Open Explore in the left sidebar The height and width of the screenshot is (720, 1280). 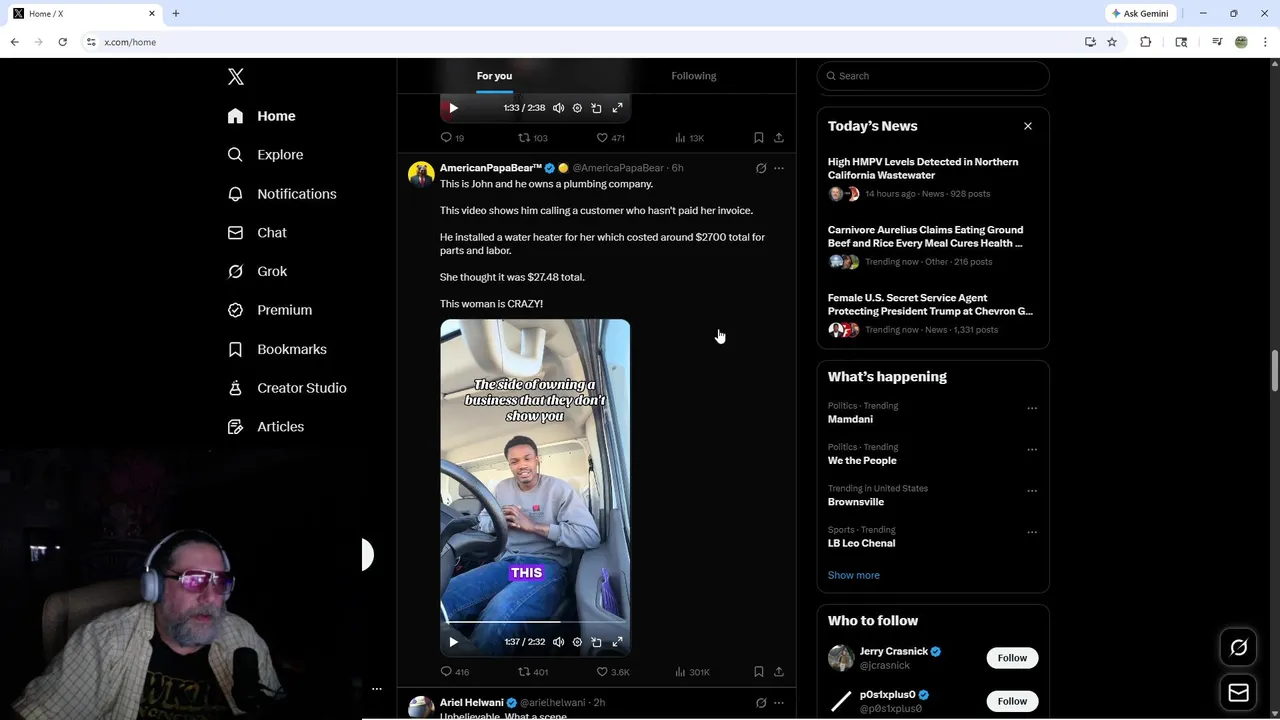coord(265,155)
